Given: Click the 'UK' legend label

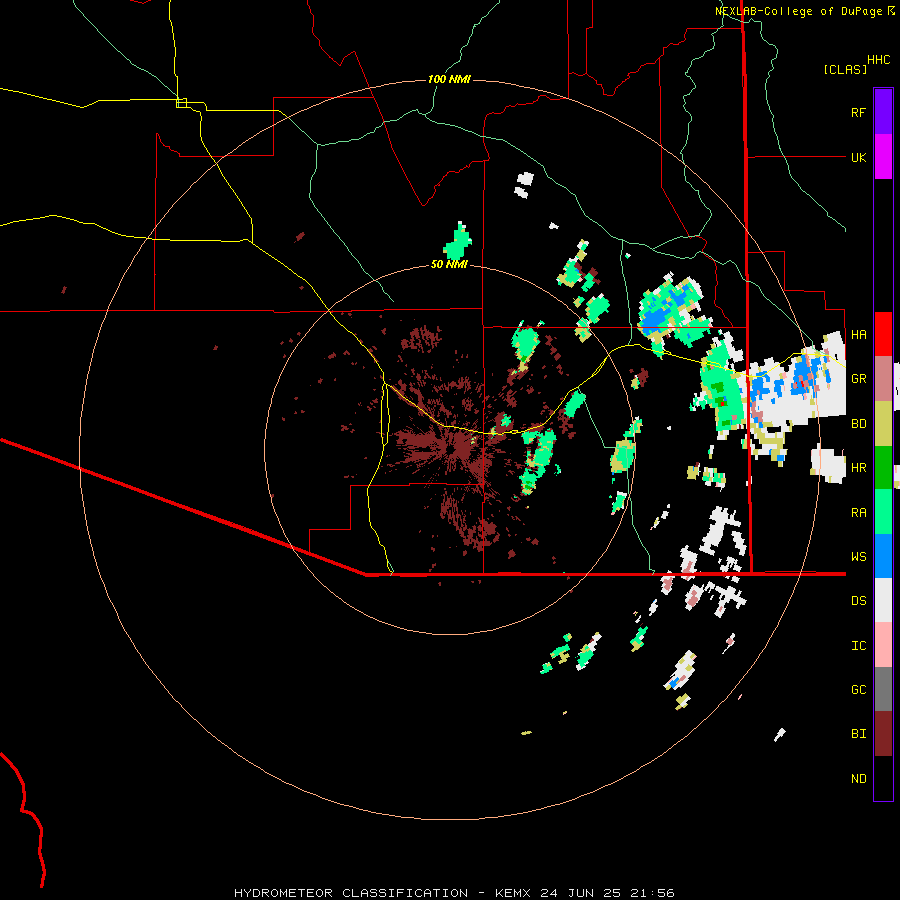Looking at the screenshot, I should [x=858, y=157].
